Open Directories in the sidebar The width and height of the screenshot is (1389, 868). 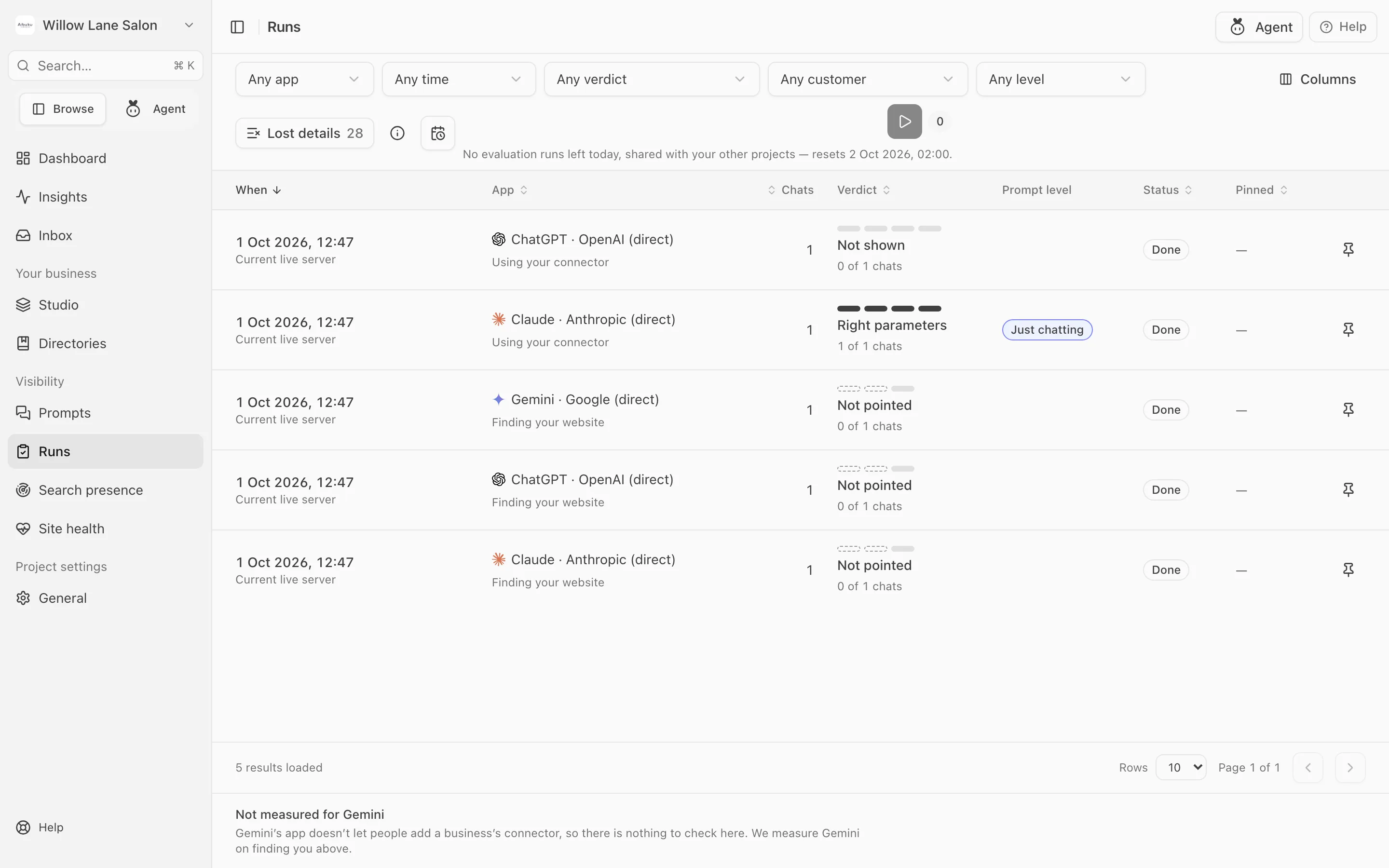point(106,343)
